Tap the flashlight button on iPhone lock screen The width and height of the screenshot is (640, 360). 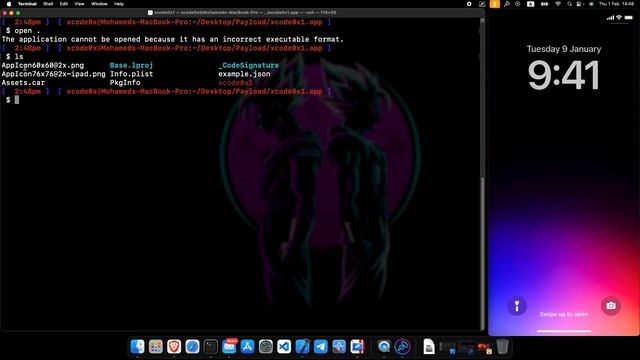(x=517, y=306)
